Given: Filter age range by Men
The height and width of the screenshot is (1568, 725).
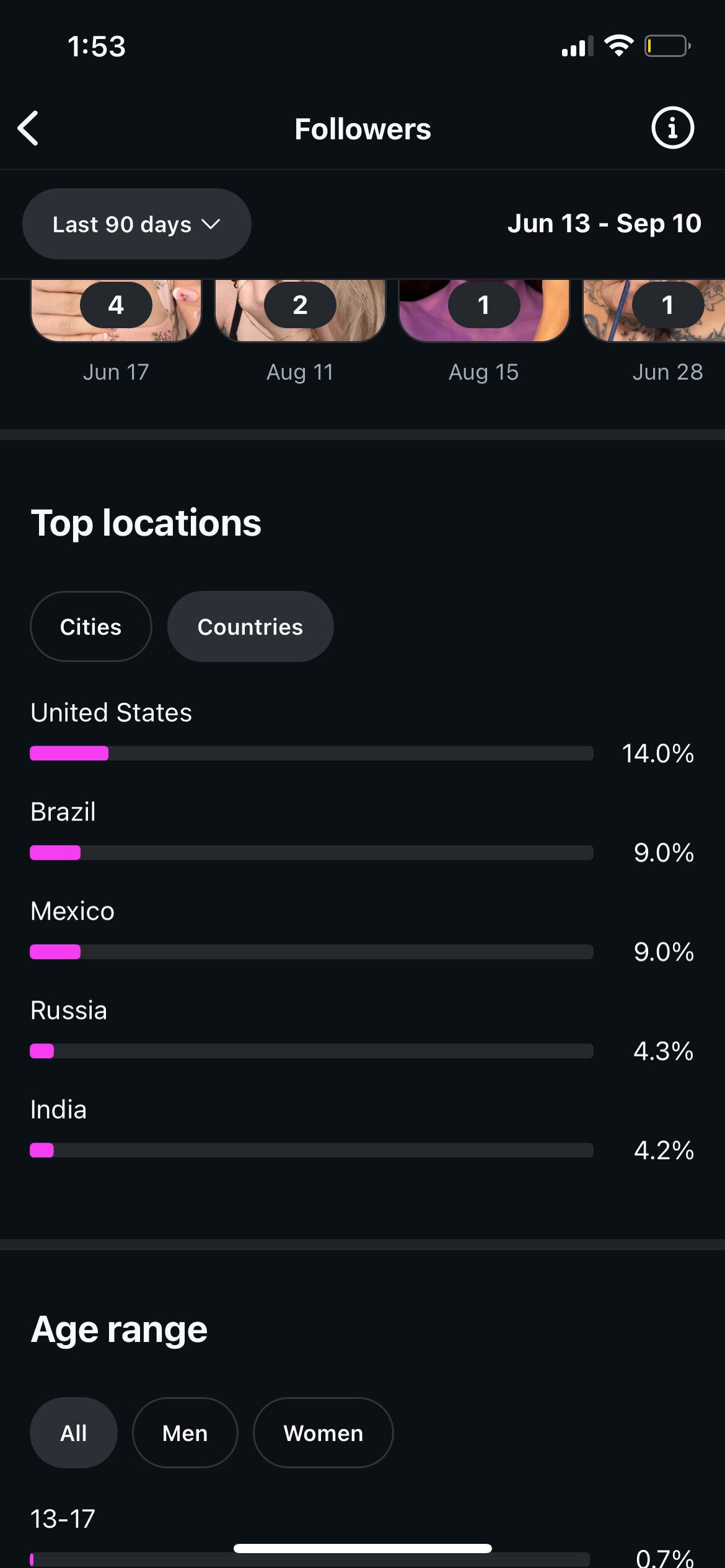Looking at the screenshot, I should coord(185,1433).
